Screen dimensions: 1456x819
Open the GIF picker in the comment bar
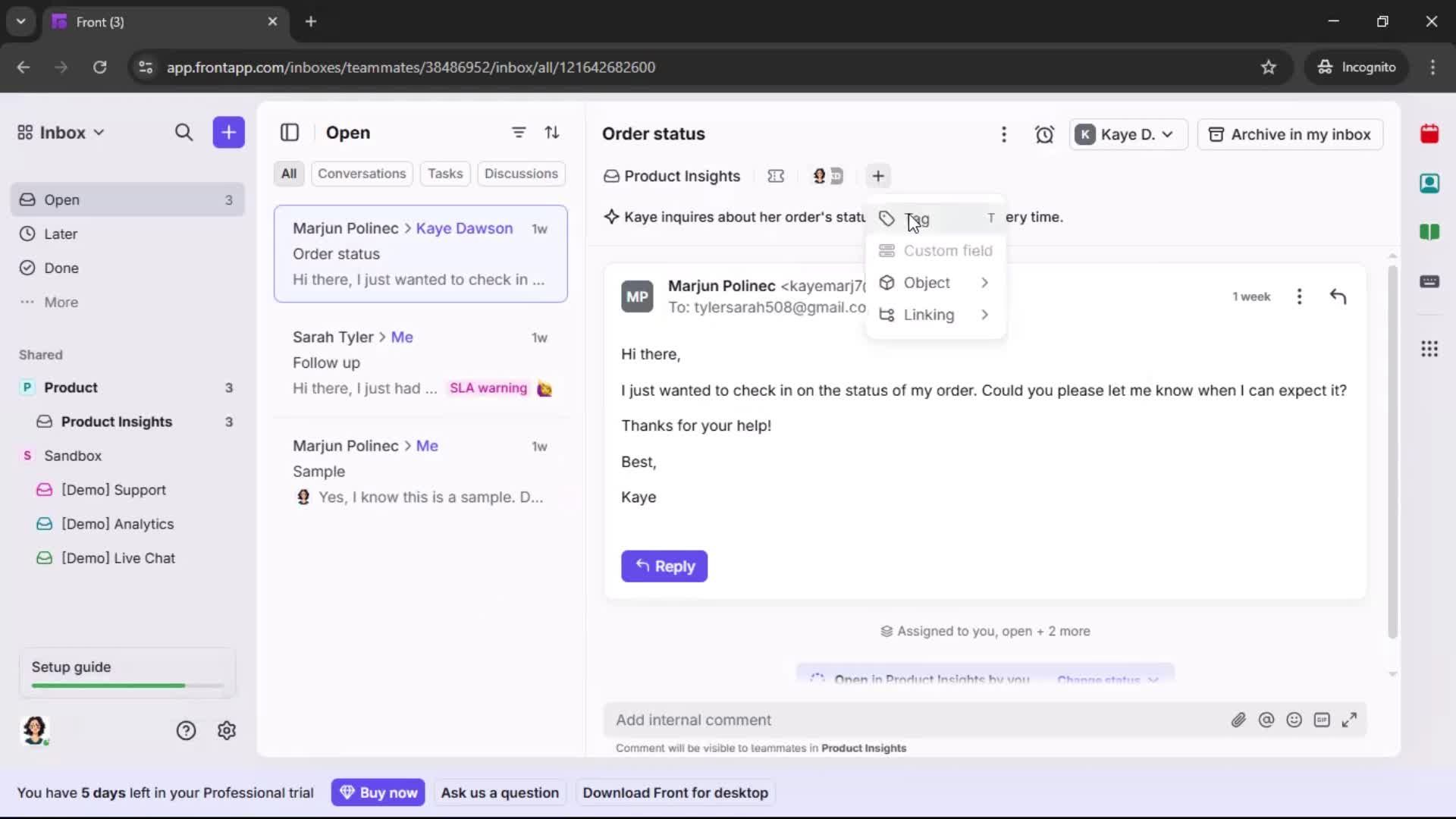(1323, 720)
